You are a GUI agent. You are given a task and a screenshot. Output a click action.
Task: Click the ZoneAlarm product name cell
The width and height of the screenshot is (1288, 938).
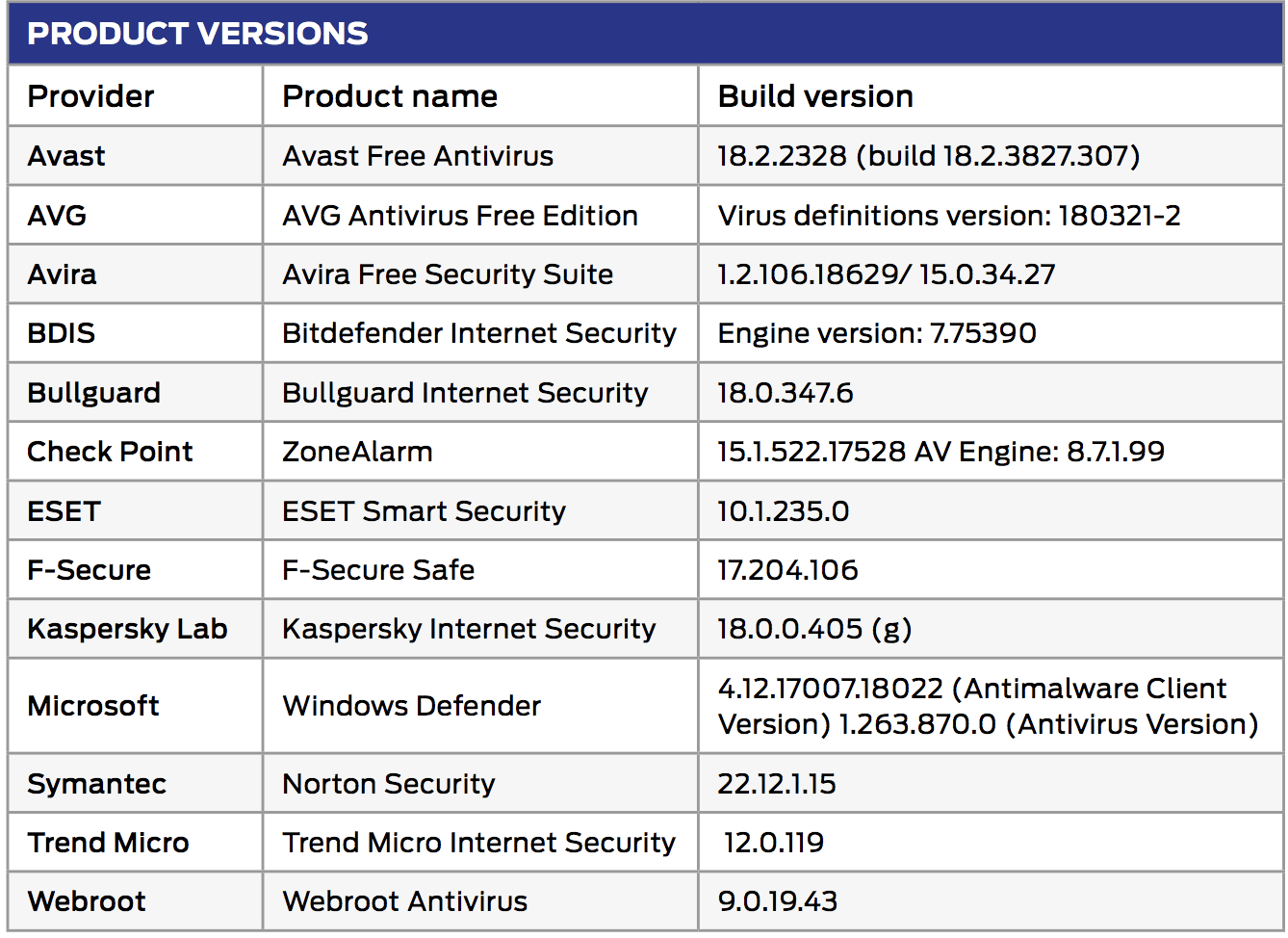(357, 452)
